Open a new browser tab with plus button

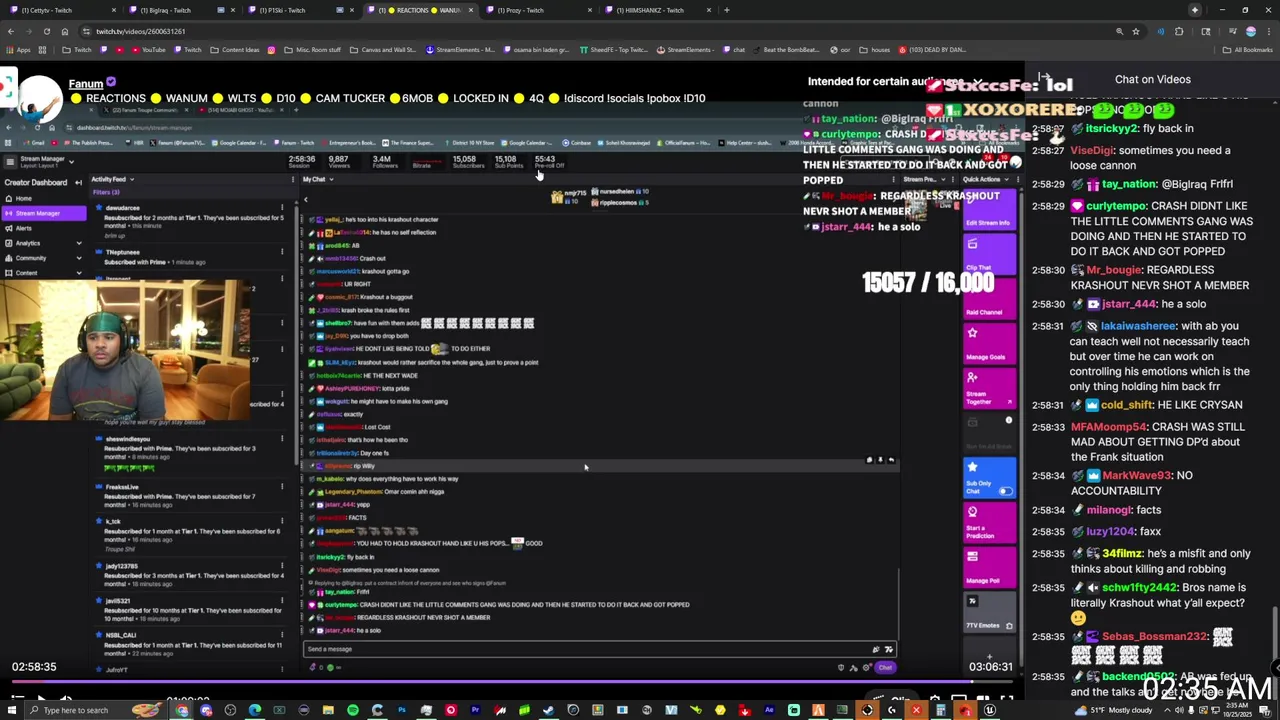(x=726, y=10)
